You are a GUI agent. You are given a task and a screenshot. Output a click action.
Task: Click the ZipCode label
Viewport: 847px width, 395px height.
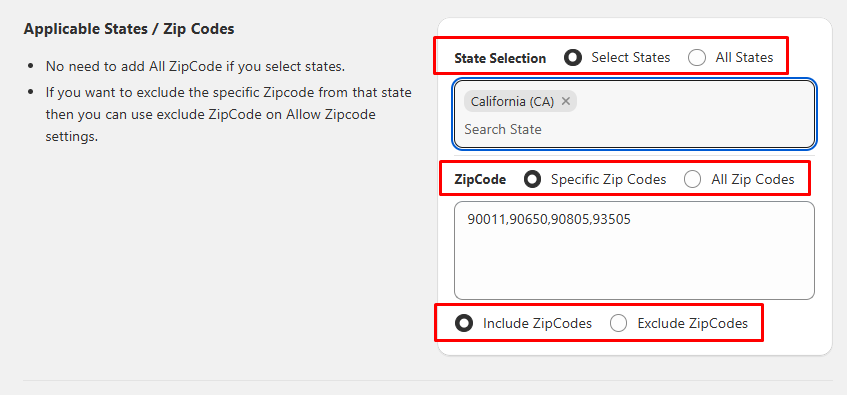[x=480, y=180]
